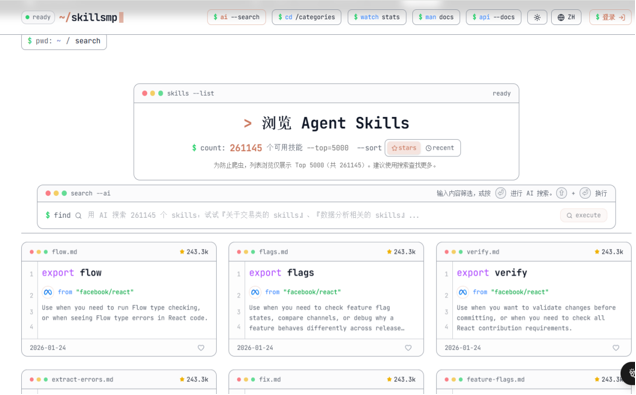Favorite the verify.md skill with heart icon
636x395 pixels.
[x=616, y=348]
